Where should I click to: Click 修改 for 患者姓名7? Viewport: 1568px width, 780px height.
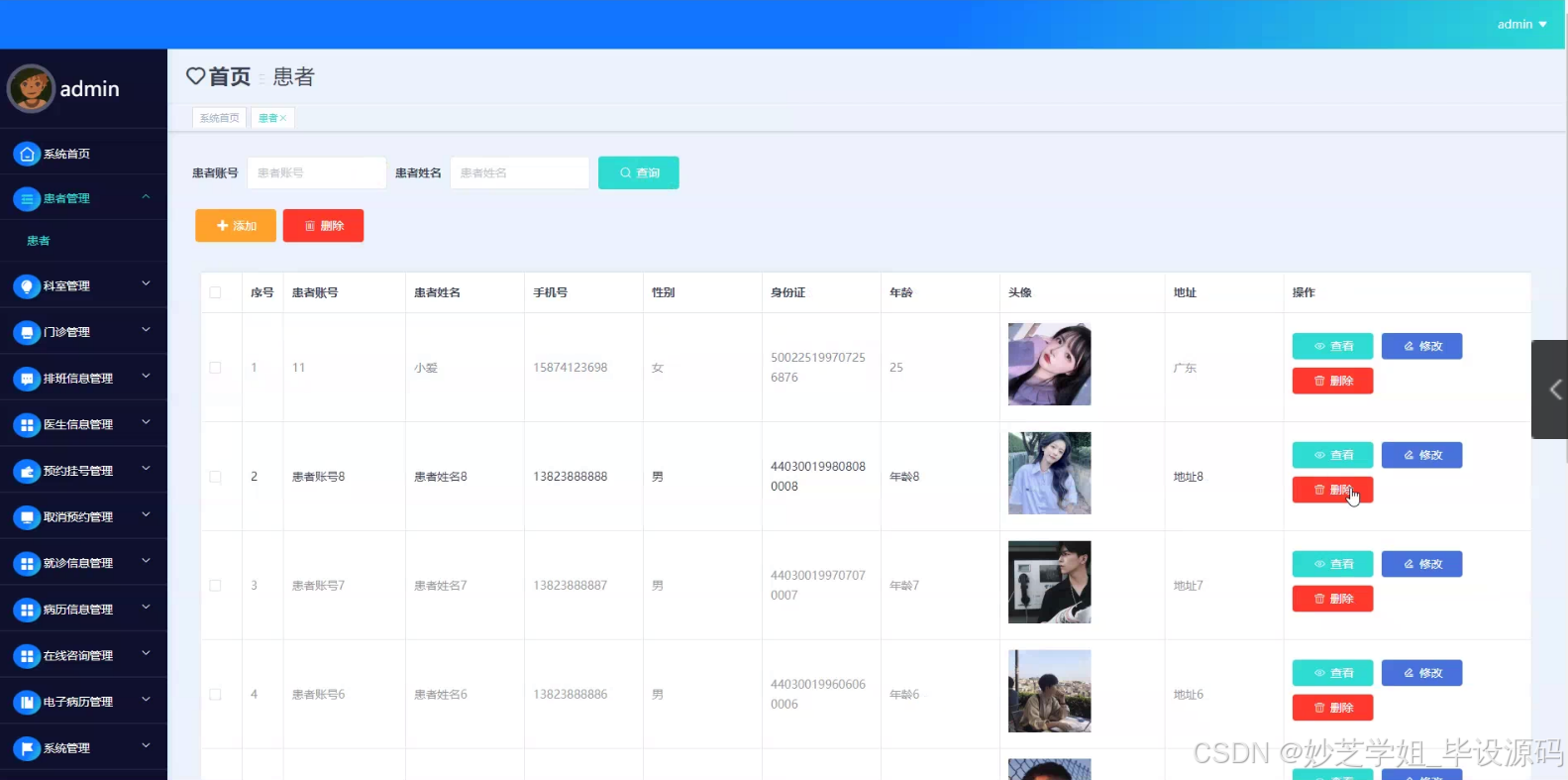click(1422, 564)
